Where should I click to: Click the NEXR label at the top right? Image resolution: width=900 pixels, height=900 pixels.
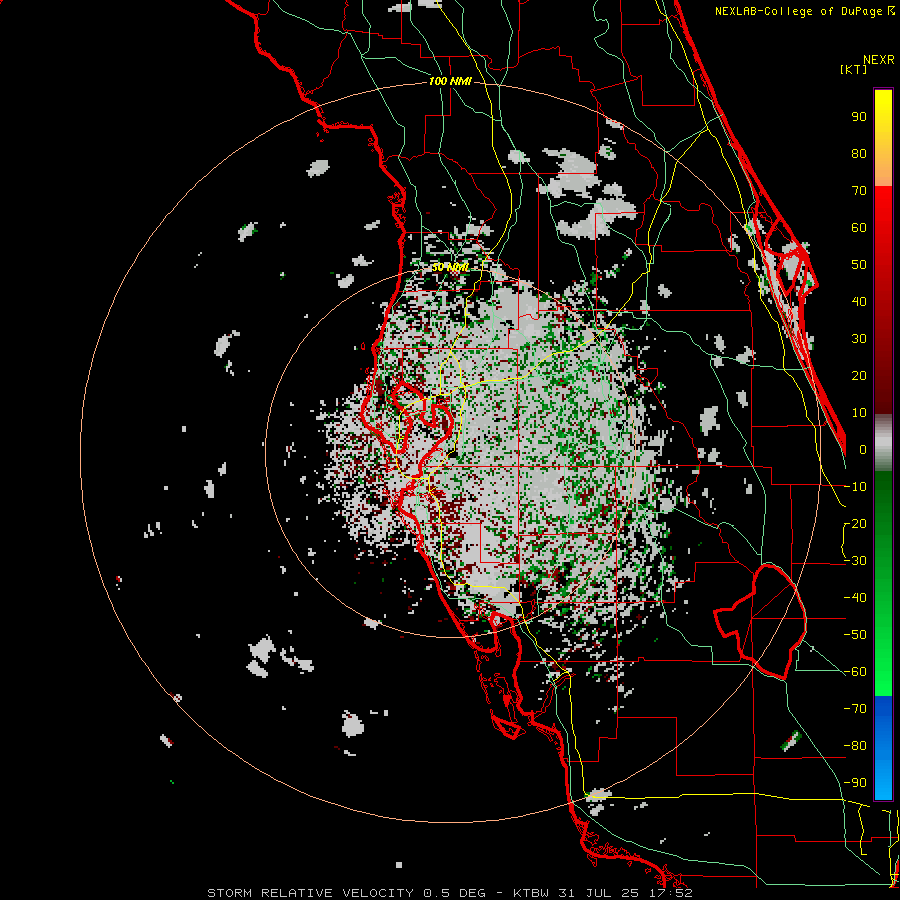[879, 60]
